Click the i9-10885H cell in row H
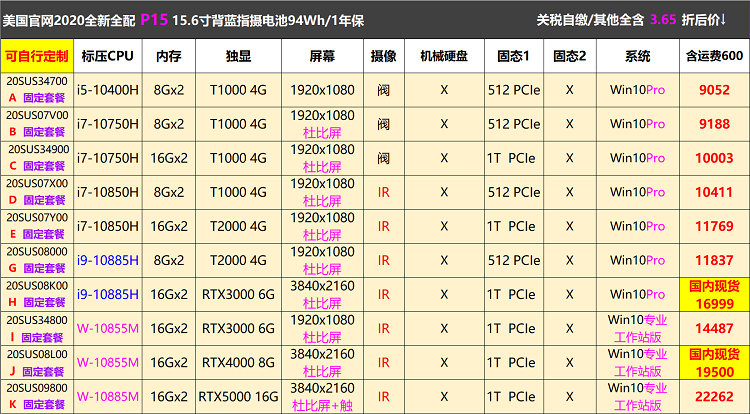The height and width of the screenshot is (414, 750). click(108, 294)
